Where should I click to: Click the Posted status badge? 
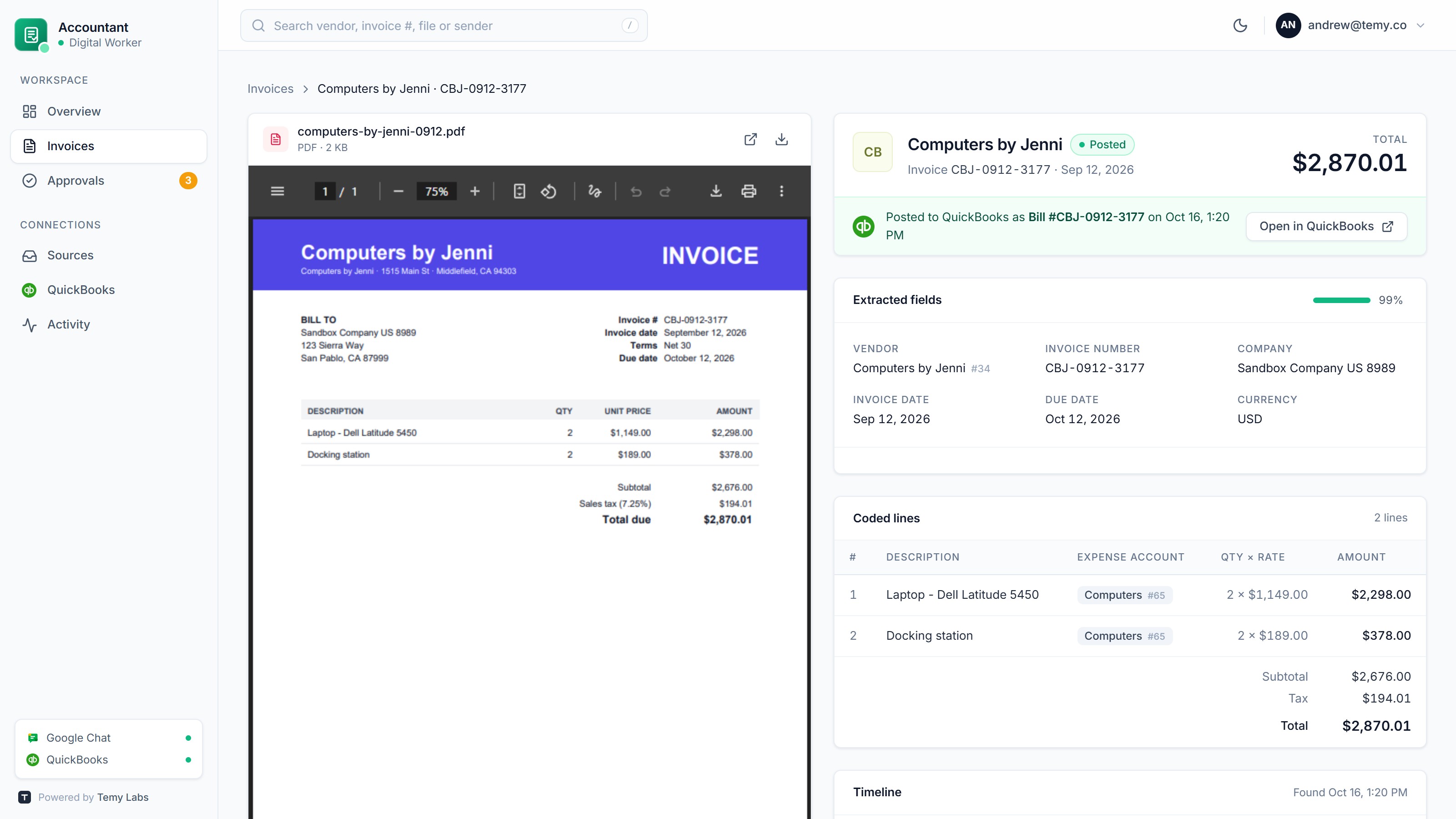[x=1102, y=145]
